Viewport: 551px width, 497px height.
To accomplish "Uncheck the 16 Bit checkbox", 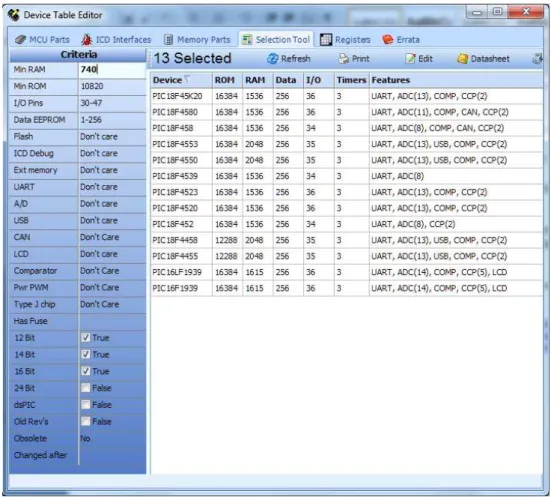I will click(x=85, y=371).
